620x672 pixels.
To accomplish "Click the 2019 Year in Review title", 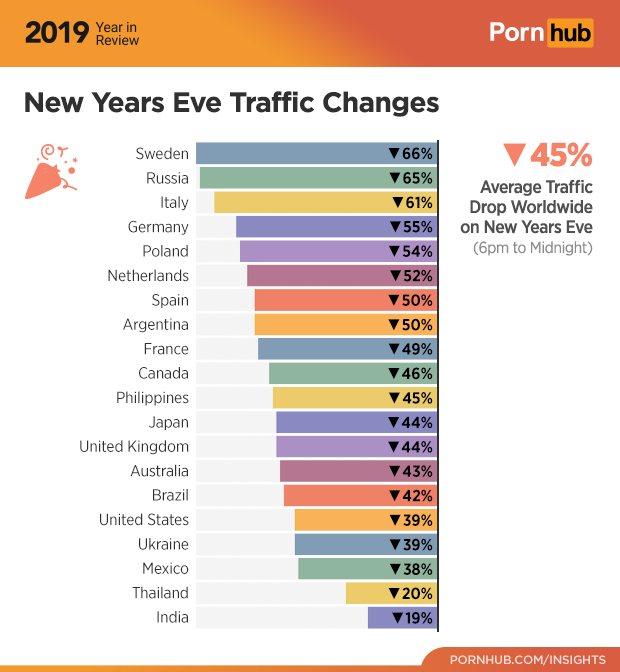I will [82, 33].
